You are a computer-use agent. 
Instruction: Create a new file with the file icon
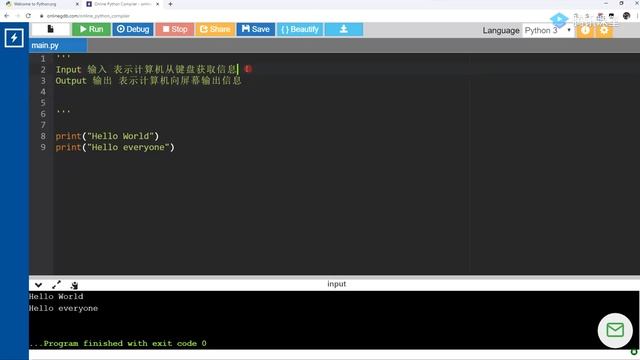pos(50,29)
